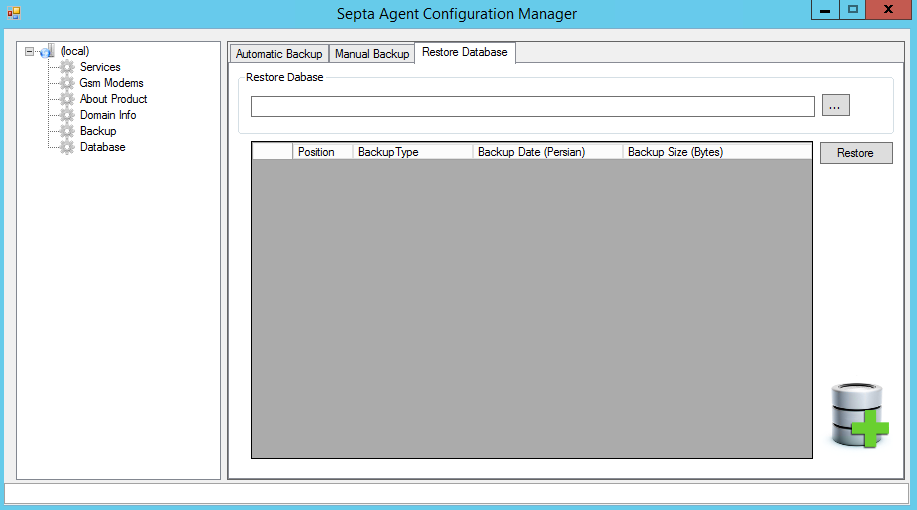The width and height of the screenshot is (917, 510).
Task: Click the (local) server icon
Action: 48,51
